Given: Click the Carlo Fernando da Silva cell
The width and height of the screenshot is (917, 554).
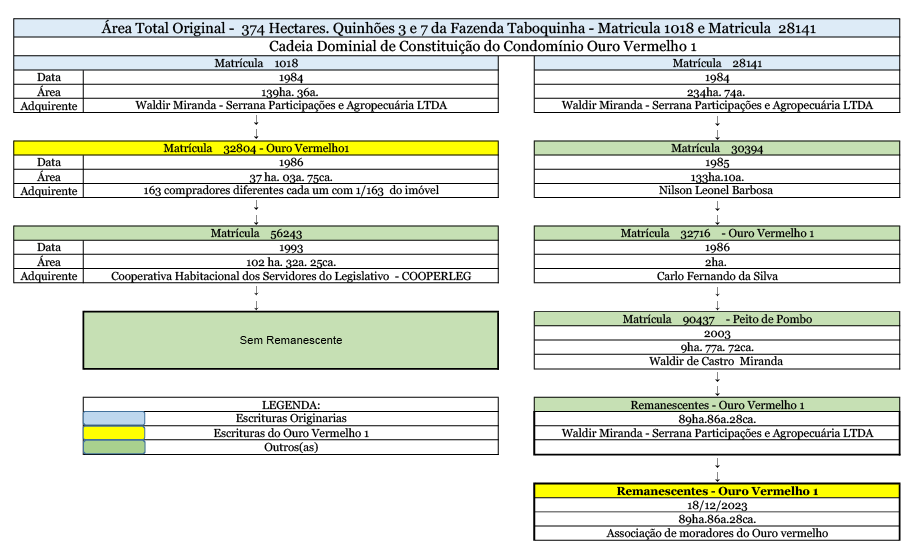Looking at the screenshot, I should pyautogui.click(x=717, y=276).
